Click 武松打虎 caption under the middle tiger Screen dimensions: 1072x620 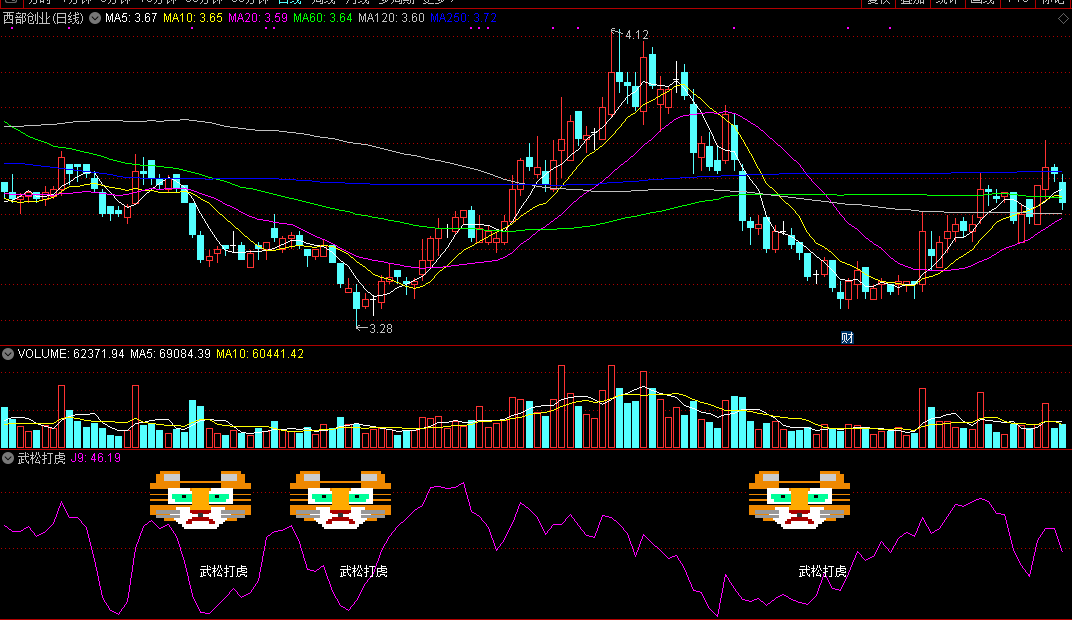(364, 571)
